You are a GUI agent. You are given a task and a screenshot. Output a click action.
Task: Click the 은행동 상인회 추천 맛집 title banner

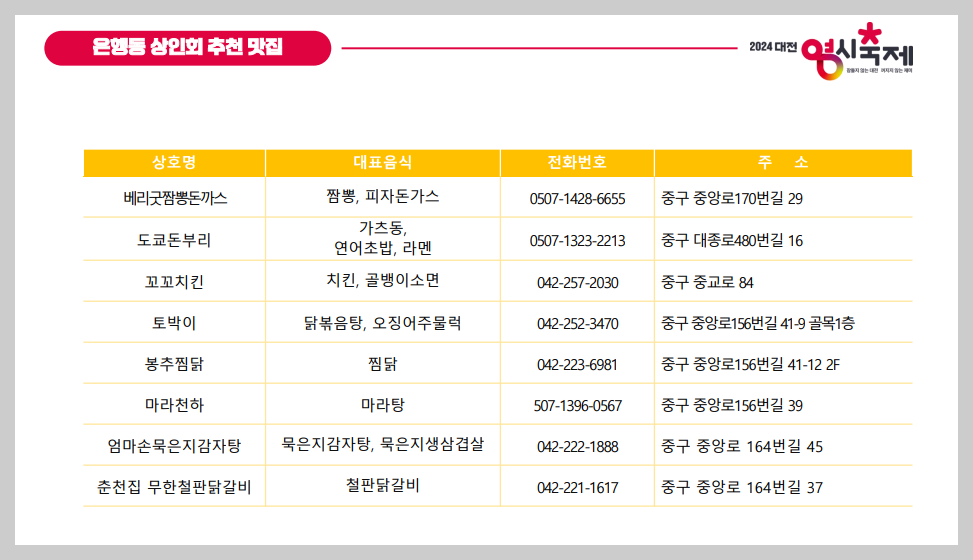[187, 48]
